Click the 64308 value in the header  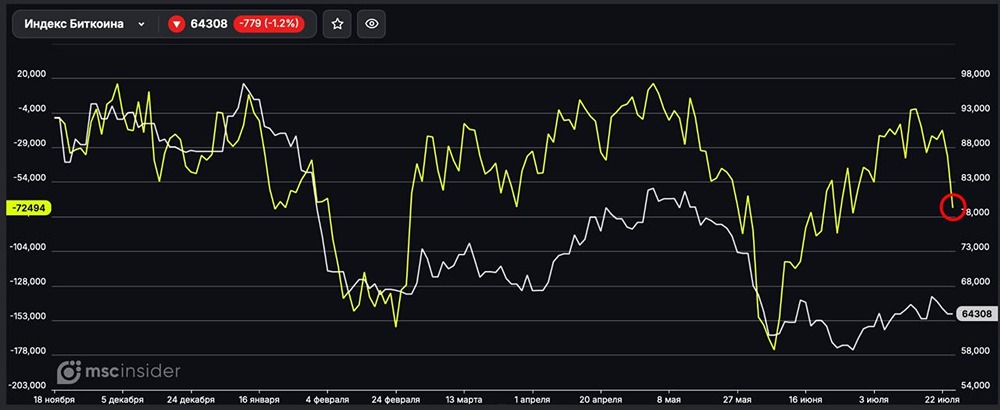(209, 24)
